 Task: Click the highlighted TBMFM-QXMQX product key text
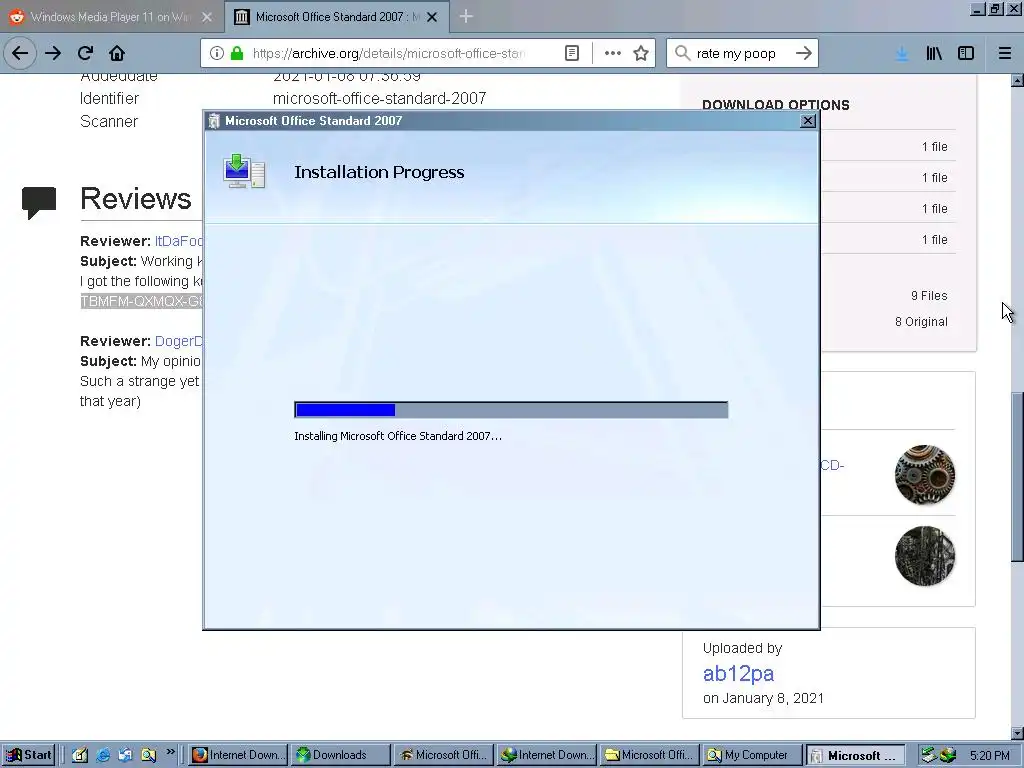(x=142, y=301)
